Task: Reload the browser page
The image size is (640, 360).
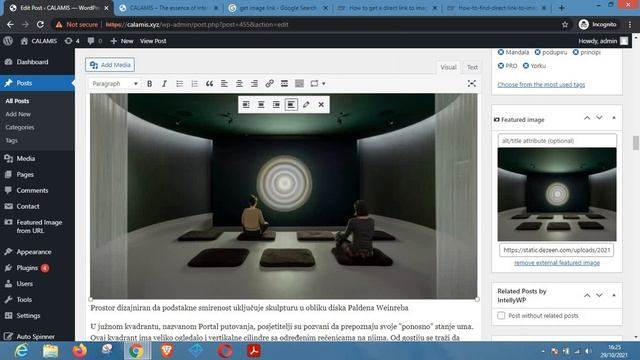Action: [x=40, y=24]
